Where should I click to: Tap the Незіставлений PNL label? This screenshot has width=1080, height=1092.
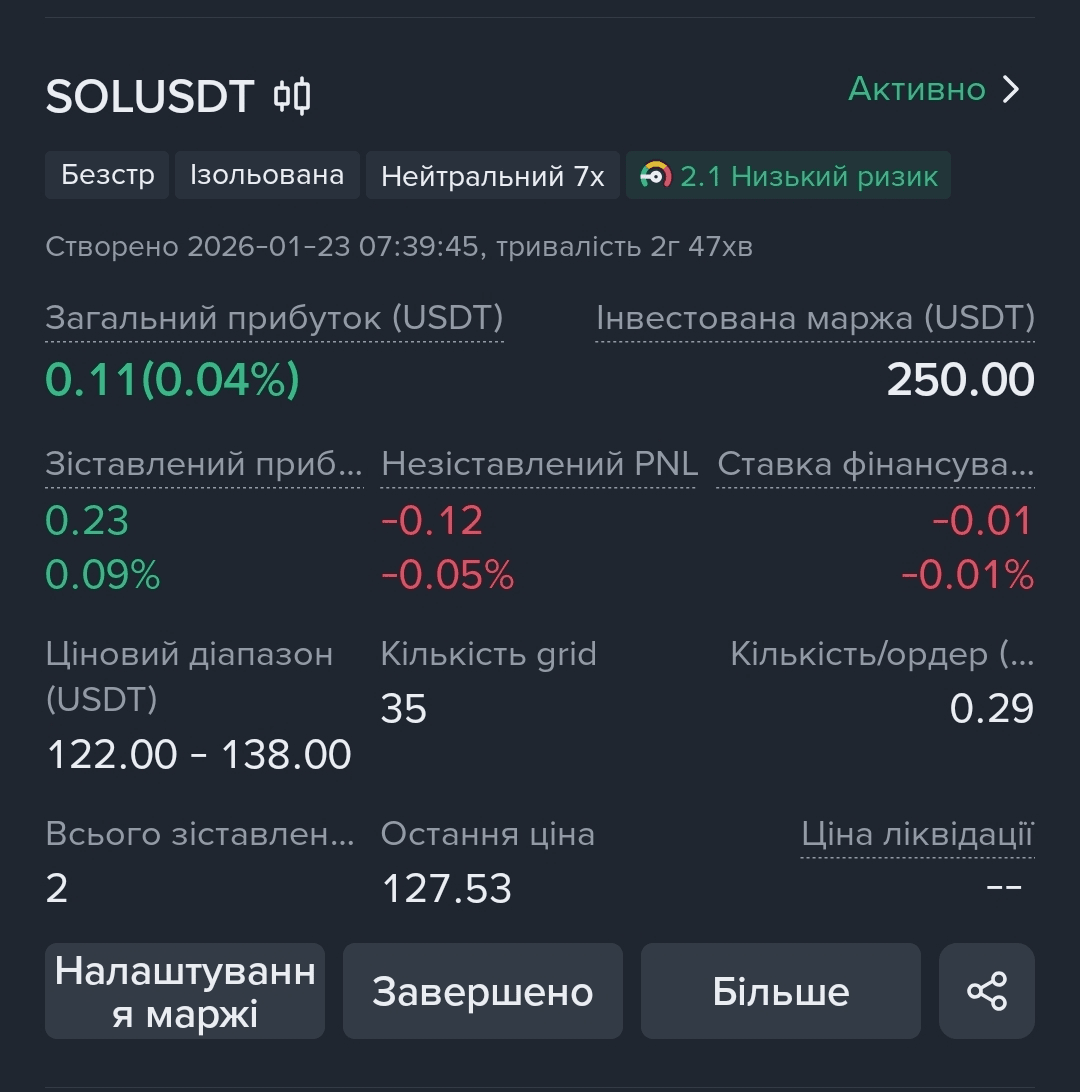[x=539, y=464]
